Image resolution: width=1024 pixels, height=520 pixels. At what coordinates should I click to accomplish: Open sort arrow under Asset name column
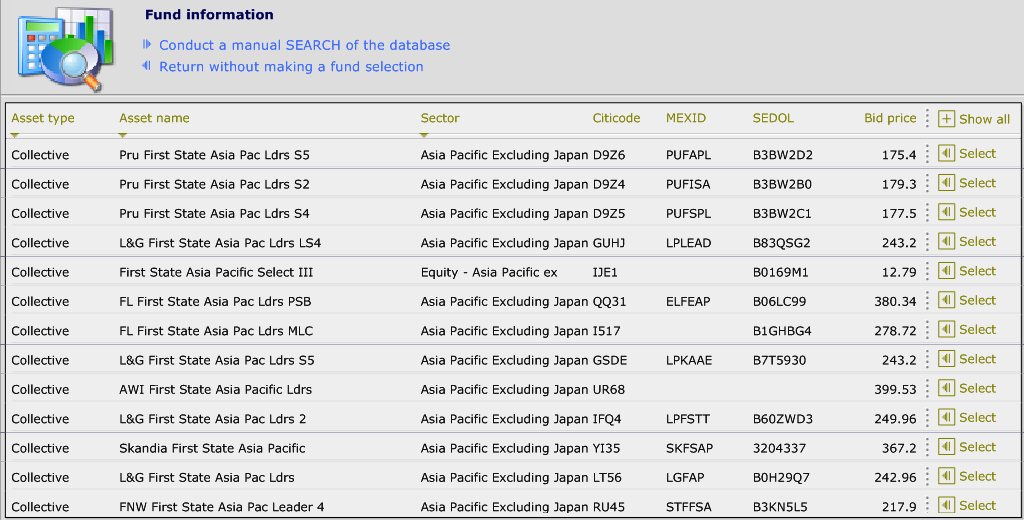[123, 135]
